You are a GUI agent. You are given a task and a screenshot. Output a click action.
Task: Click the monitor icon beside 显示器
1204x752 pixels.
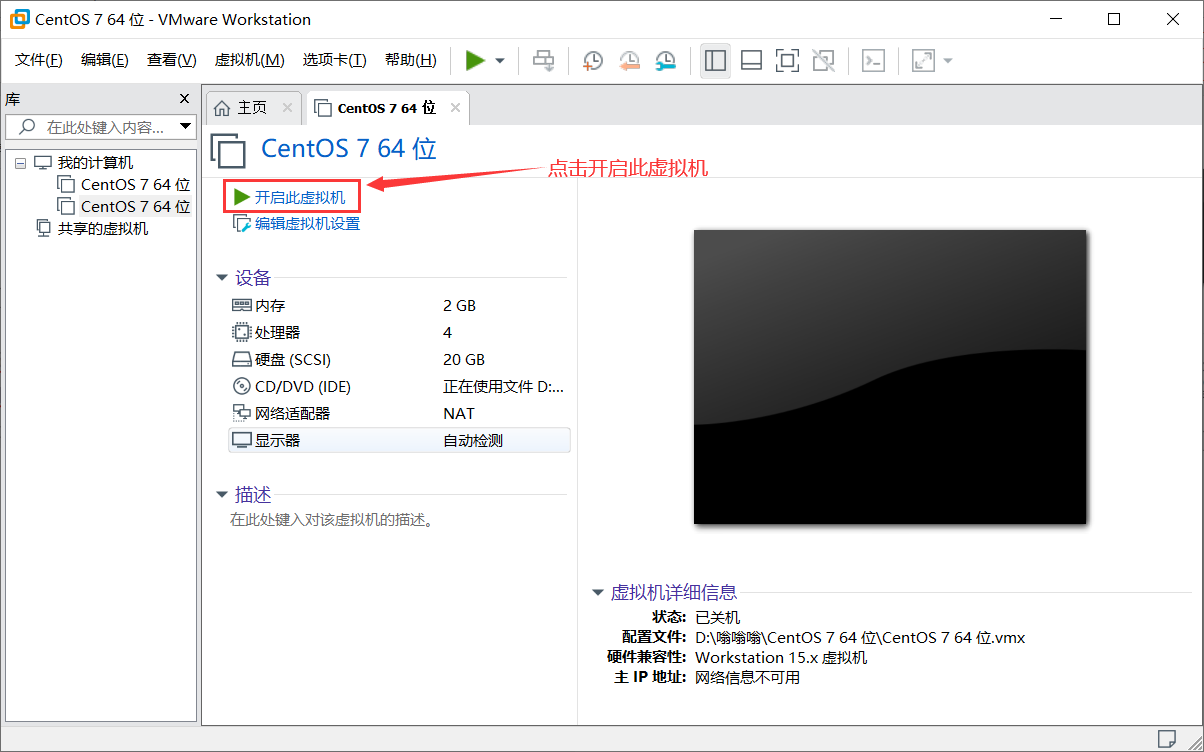pyautogui.click(x=241, y=440)
